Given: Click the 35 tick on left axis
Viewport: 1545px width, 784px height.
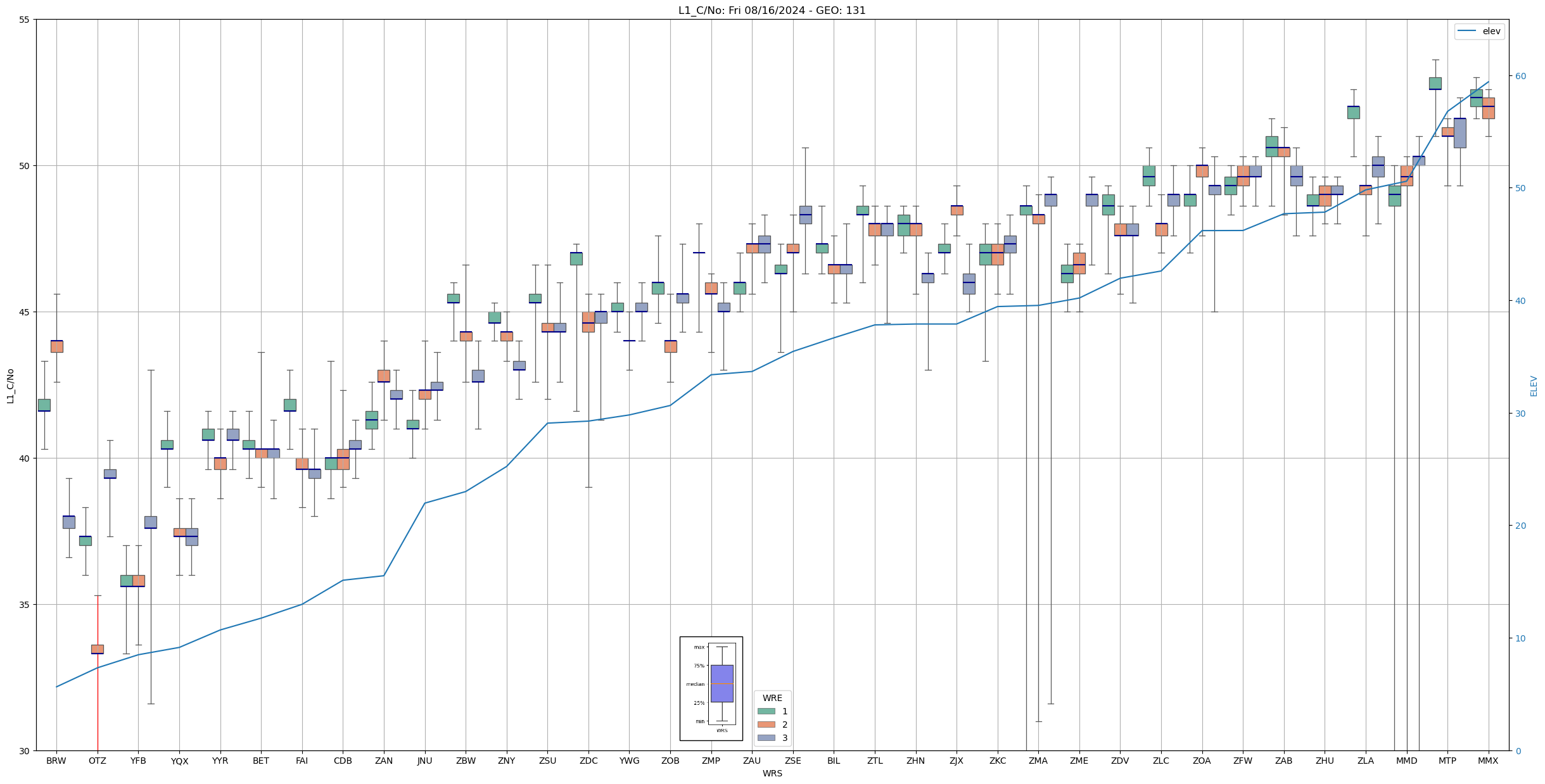Looking at the screenshot, I should [25, 605].
